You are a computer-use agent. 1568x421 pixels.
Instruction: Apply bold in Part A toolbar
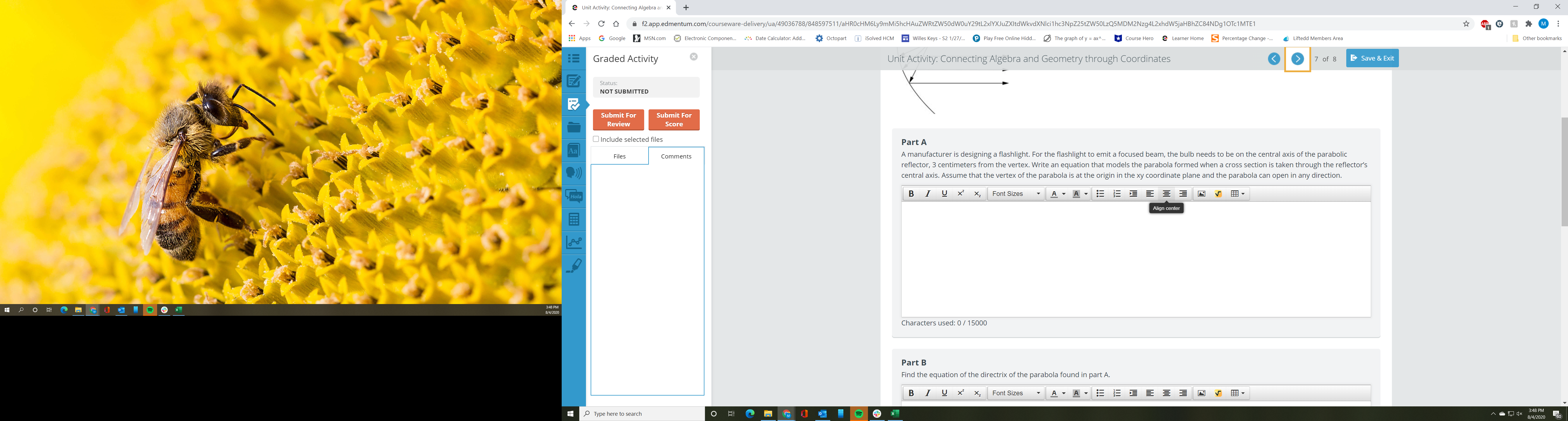point(911,194)
